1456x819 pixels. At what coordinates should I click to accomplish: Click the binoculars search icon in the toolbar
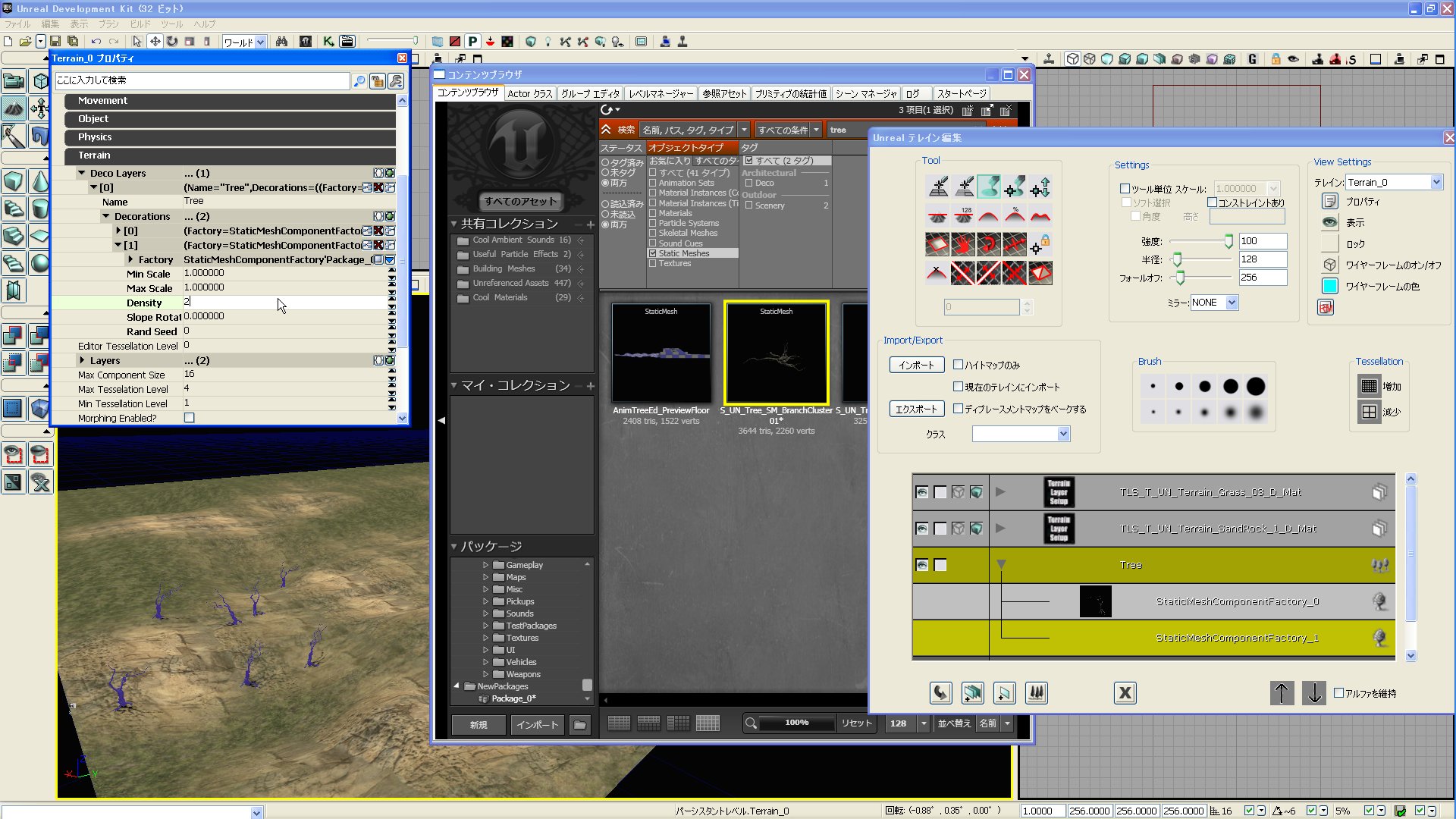(x=281, y=42)
